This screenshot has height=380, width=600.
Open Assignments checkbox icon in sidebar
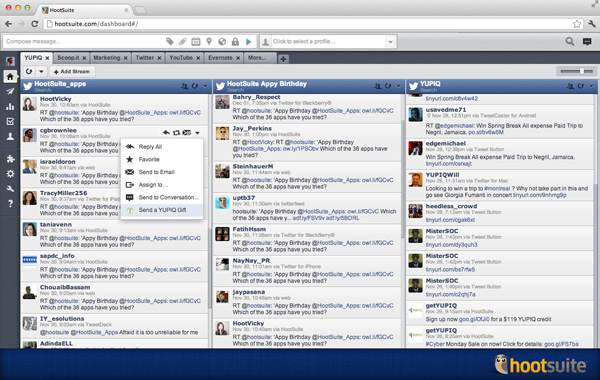point(10,122)
